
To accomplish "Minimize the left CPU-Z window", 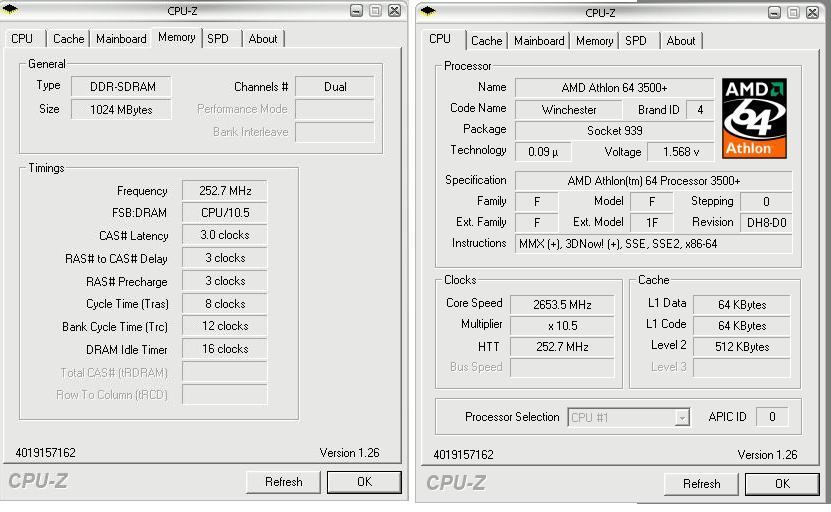I will click(x=356, y=11).
